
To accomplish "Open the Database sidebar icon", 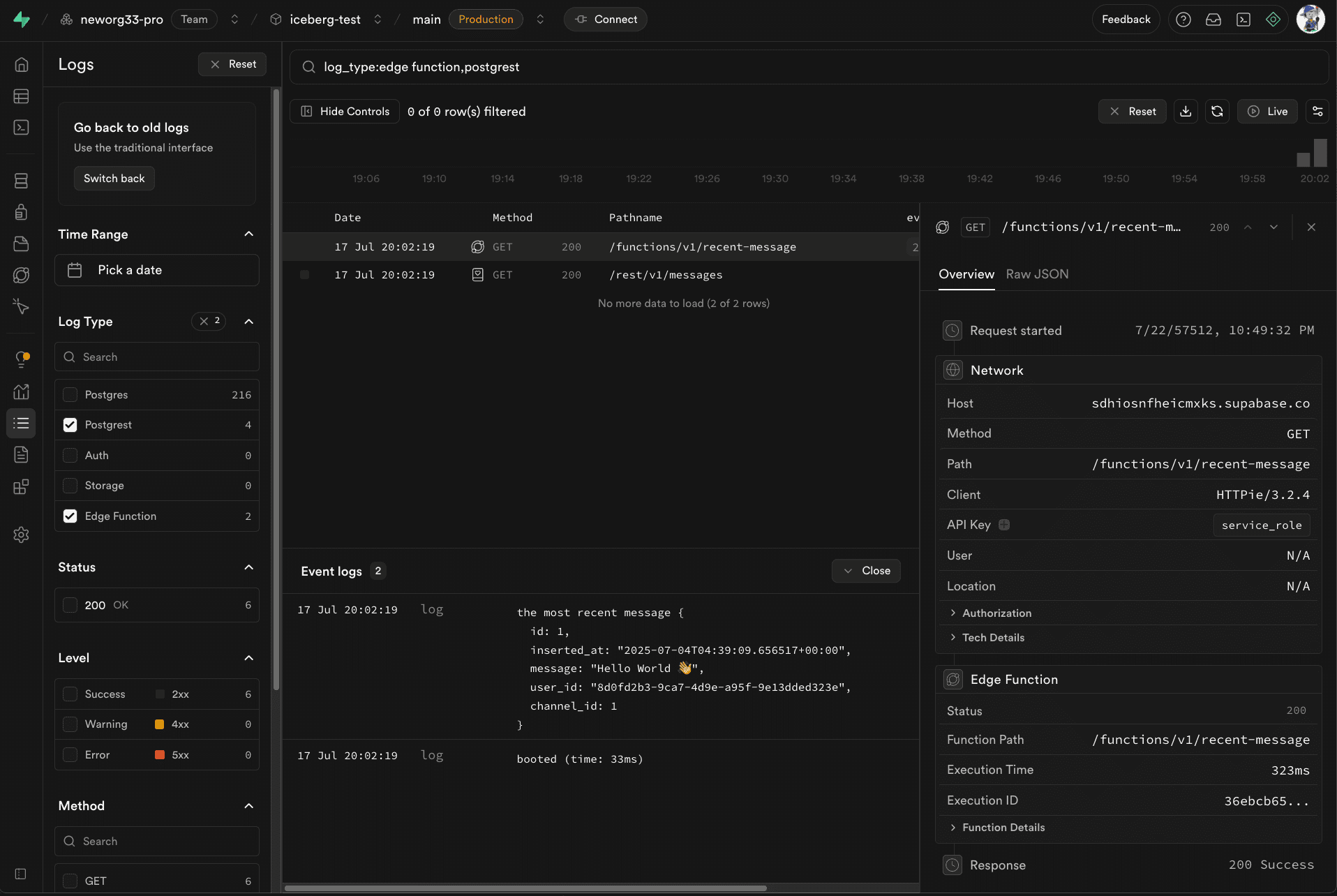I will coord(21,181).
